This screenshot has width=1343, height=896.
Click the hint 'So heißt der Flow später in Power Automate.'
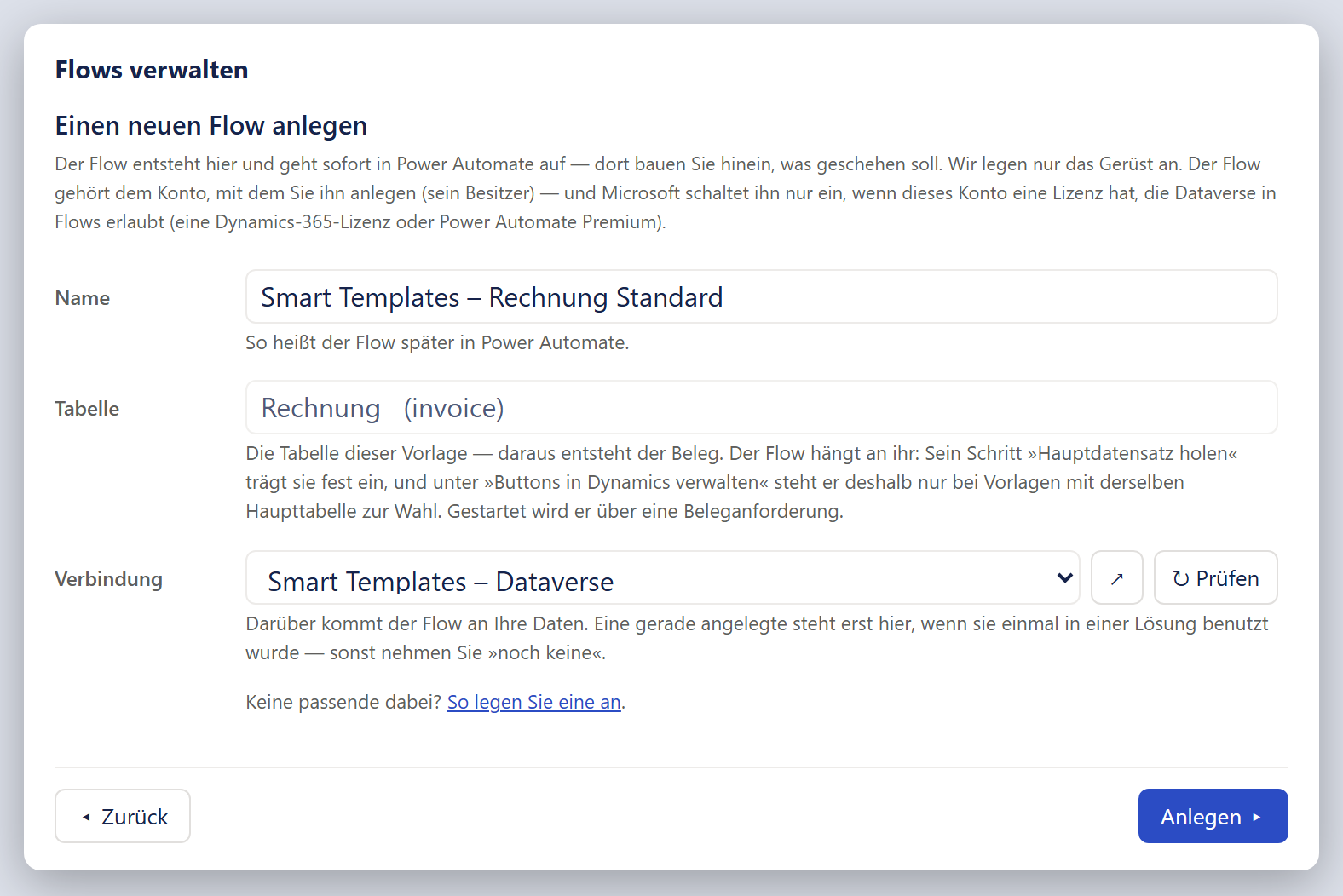[x=437, y=343]
